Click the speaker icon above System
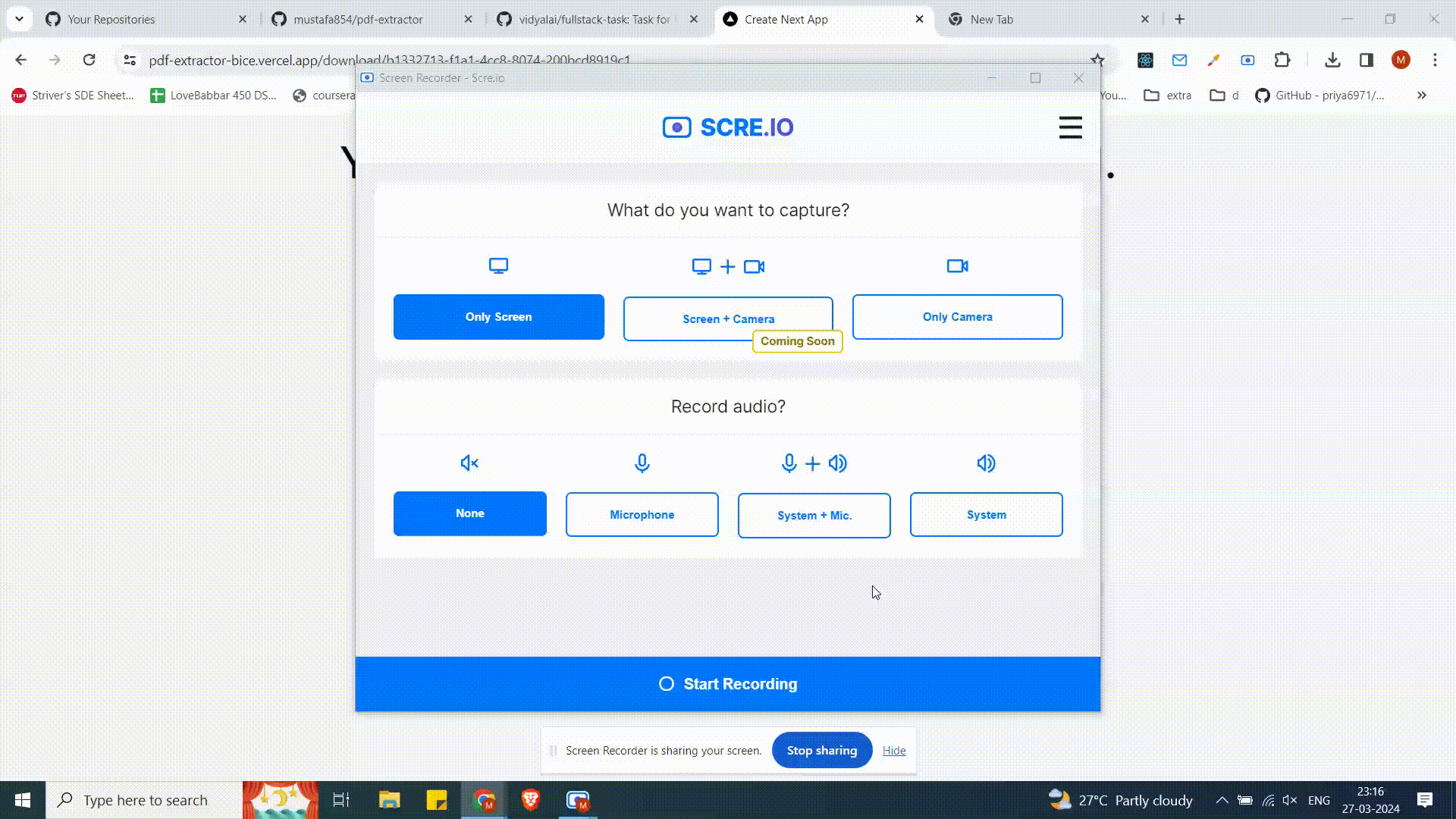The width and height of the screenshot is (1456, 819). (986, 463)
